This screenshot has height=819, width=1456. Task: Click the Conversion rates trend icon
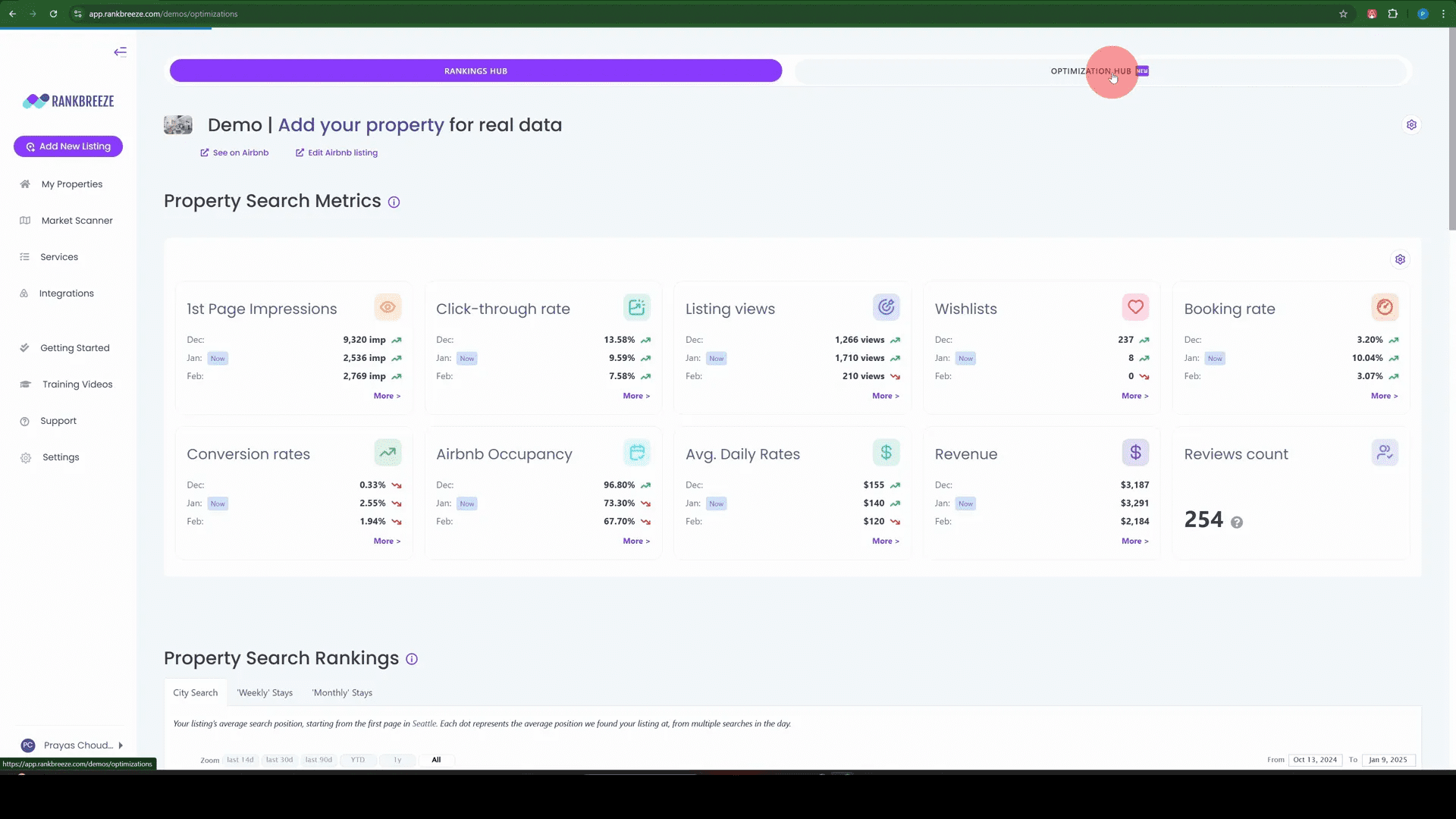388,453
